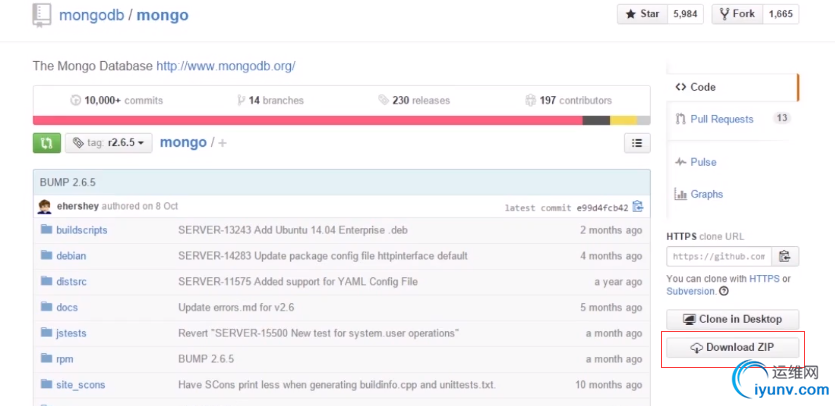Image resolution: width=835 pixels, height=406 pixels.
Task: Open the docs folder
Action: pos(67,307)
